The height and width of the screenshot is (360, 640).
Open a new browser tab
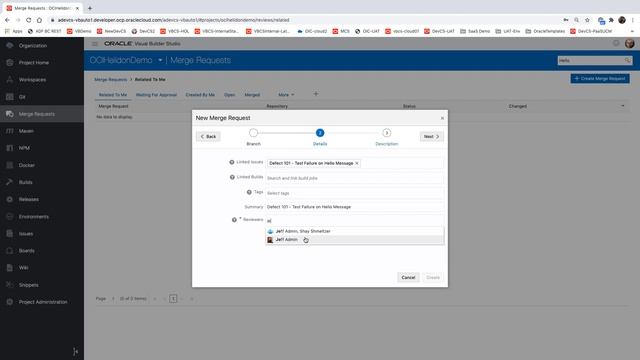click(90, 8)
